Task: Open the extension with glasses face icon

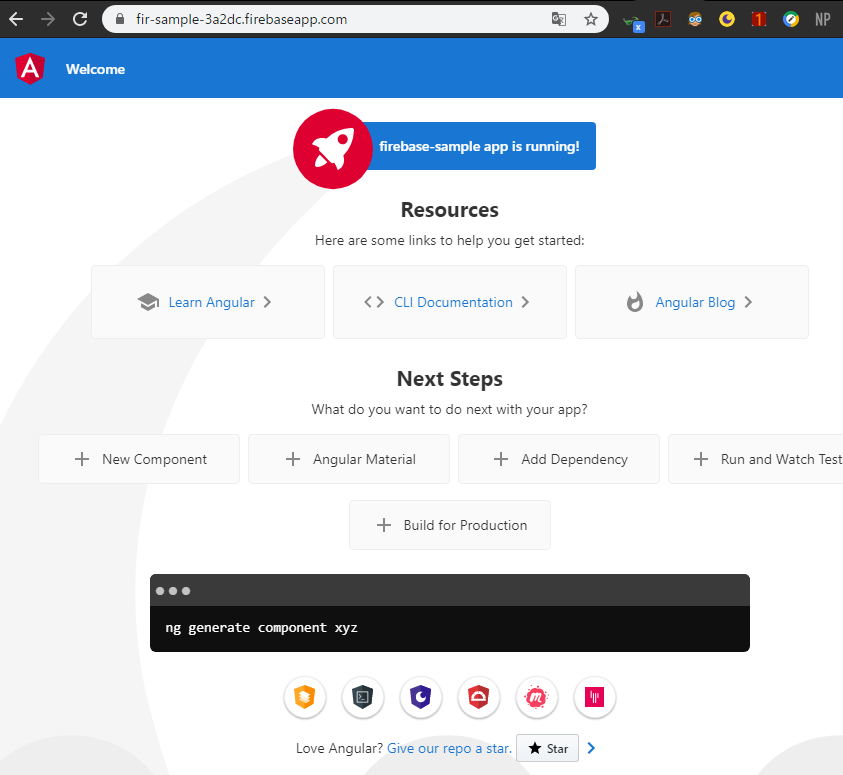Action: pyautogui.click(x=695, y=19)
